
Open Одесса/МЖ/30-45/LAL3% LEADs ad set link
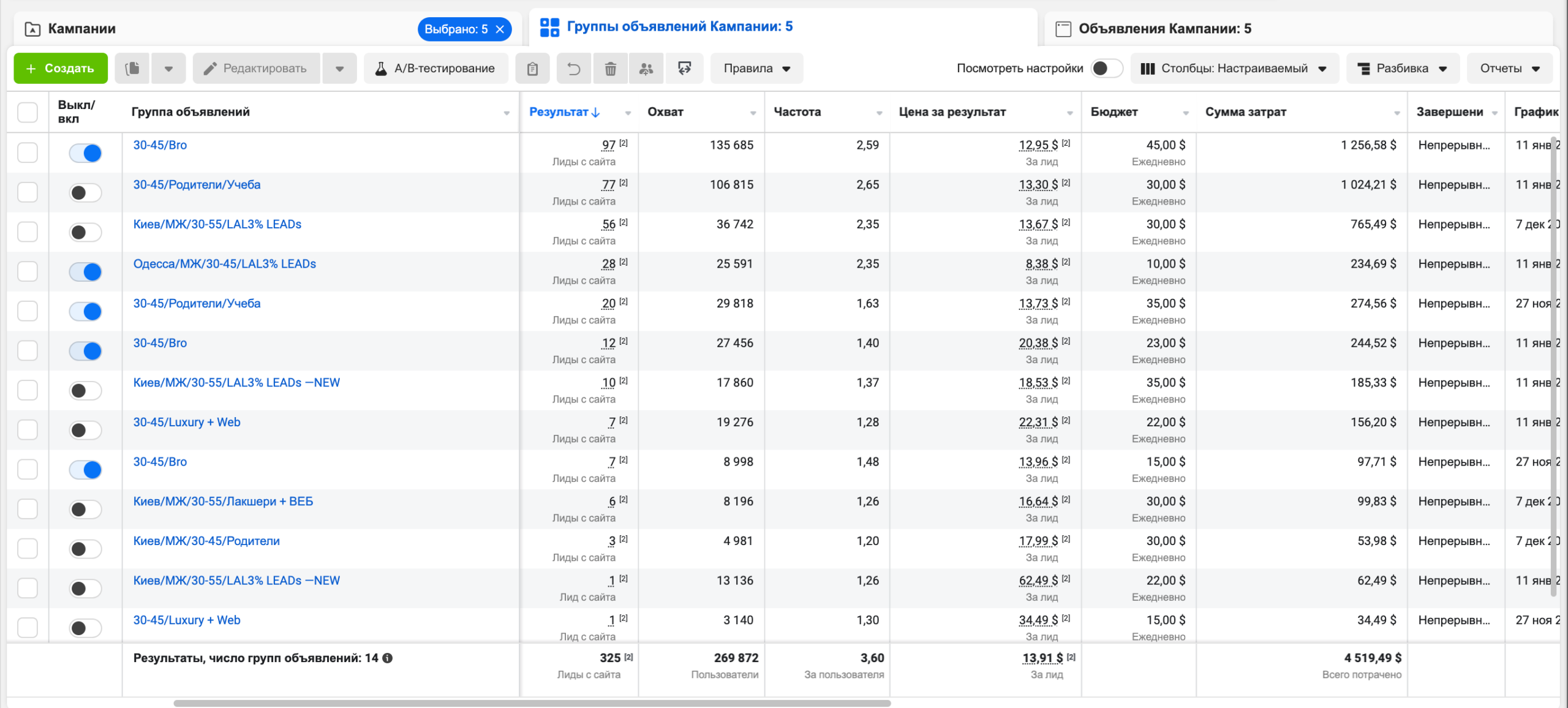pos(225,264)
